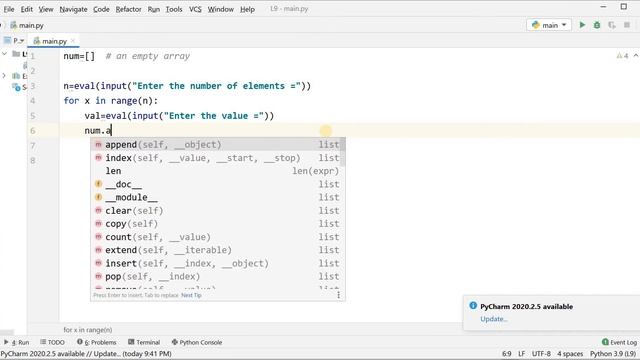Viewport: 640px width, 360px height.
Task: Collapse the project root tree node
Action: click(x=4, y=53)
